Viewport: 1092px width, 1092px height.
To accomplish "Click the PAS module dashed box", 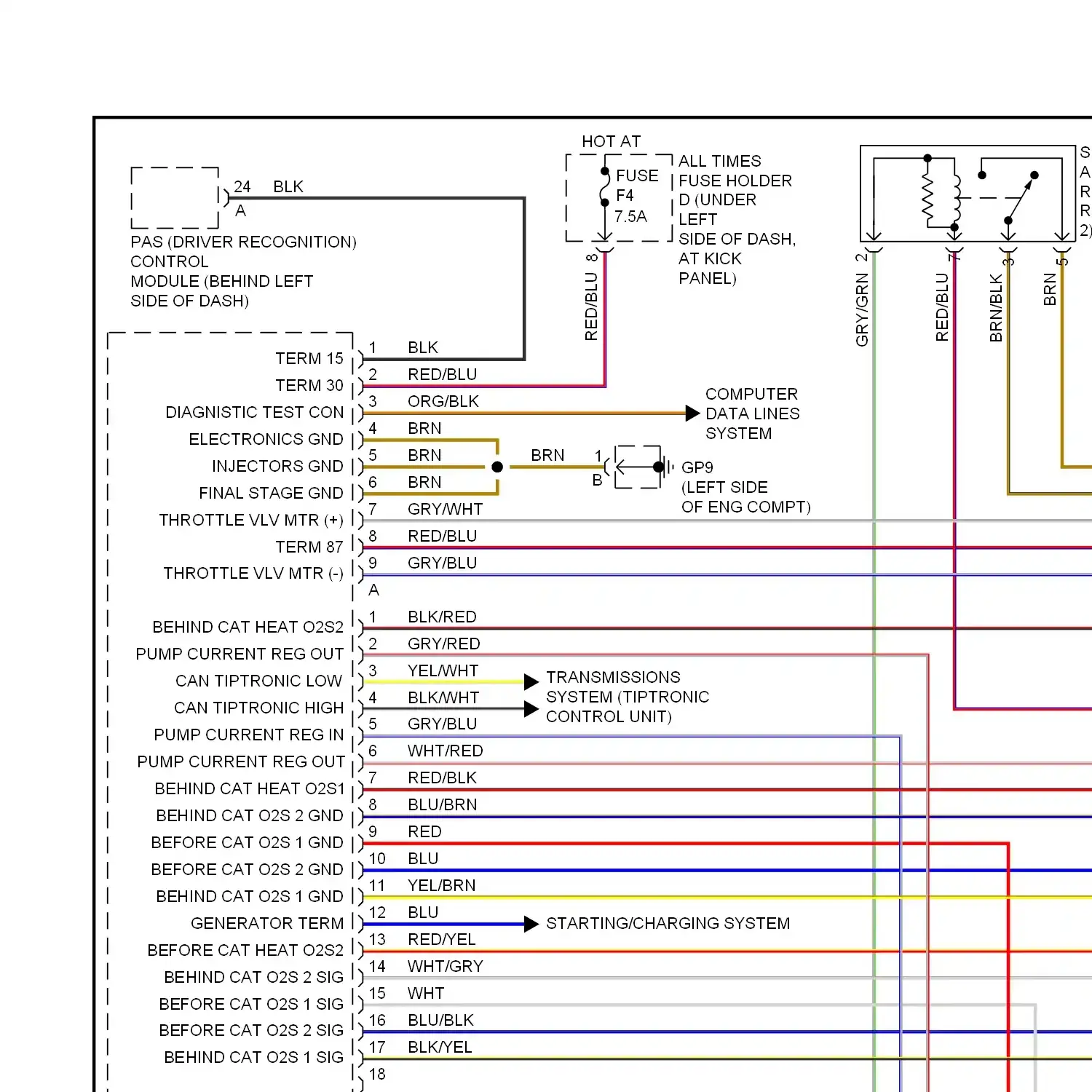I will click(x=175, y=198).
